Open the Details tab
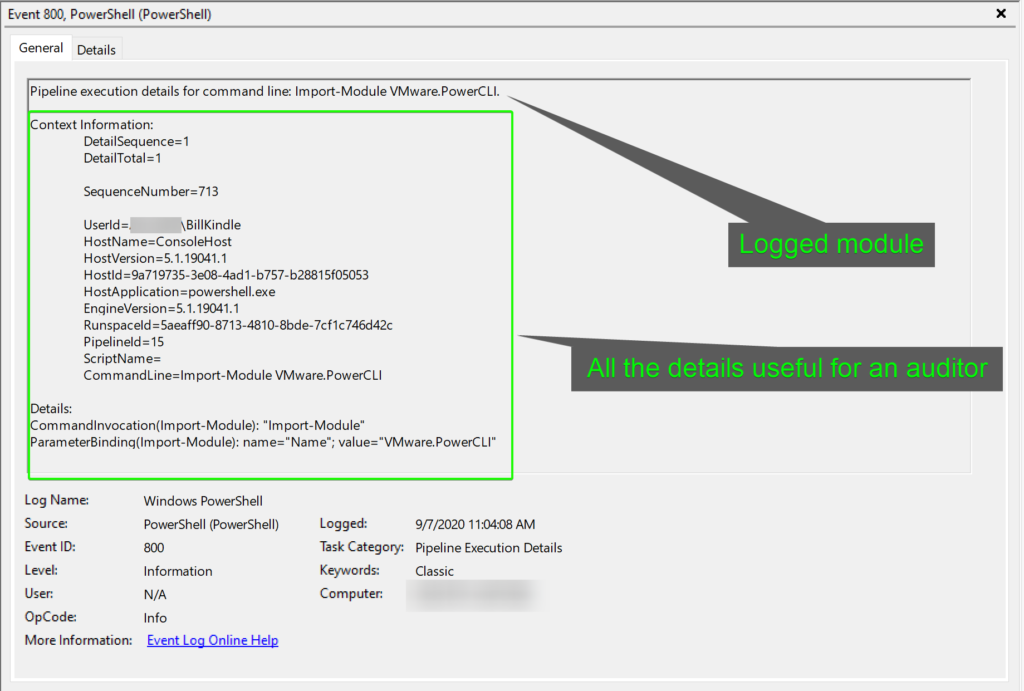This screenshot has width=1024, height=691. coord(96,50)
